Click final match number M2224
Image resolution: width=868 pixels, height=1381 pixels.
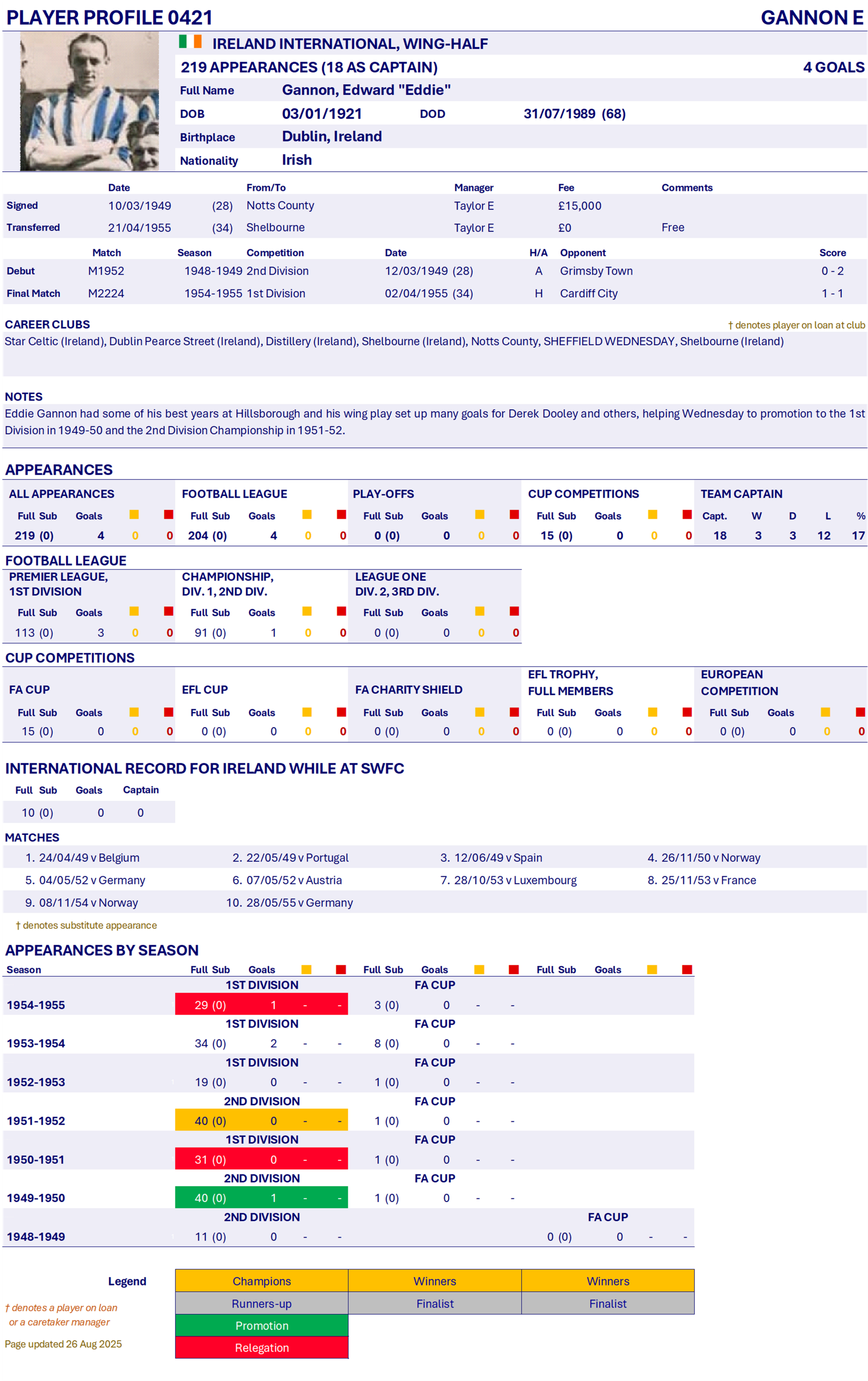tap(105, 293)
